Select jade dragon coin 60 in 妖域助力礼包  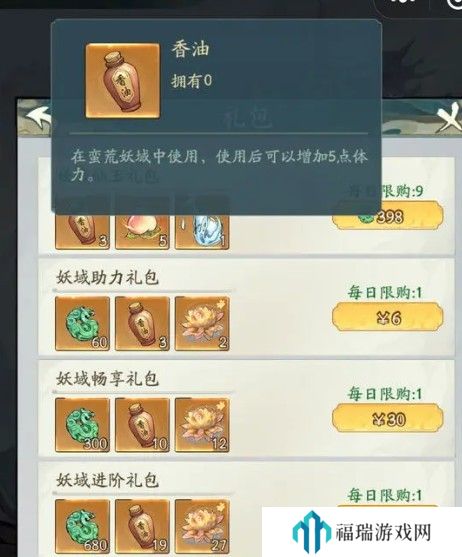point(82,324)
